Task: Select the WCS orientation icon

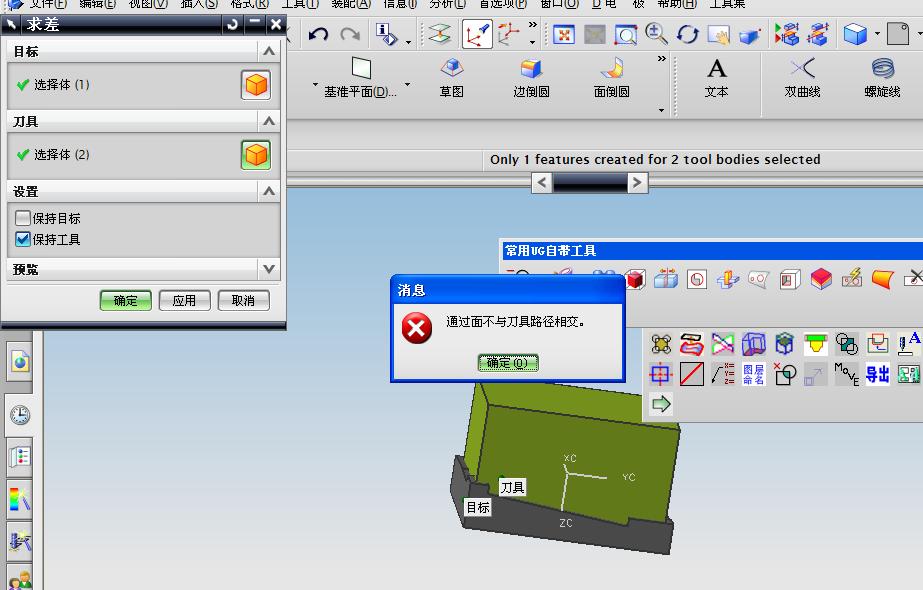Action: click(477, 34)
